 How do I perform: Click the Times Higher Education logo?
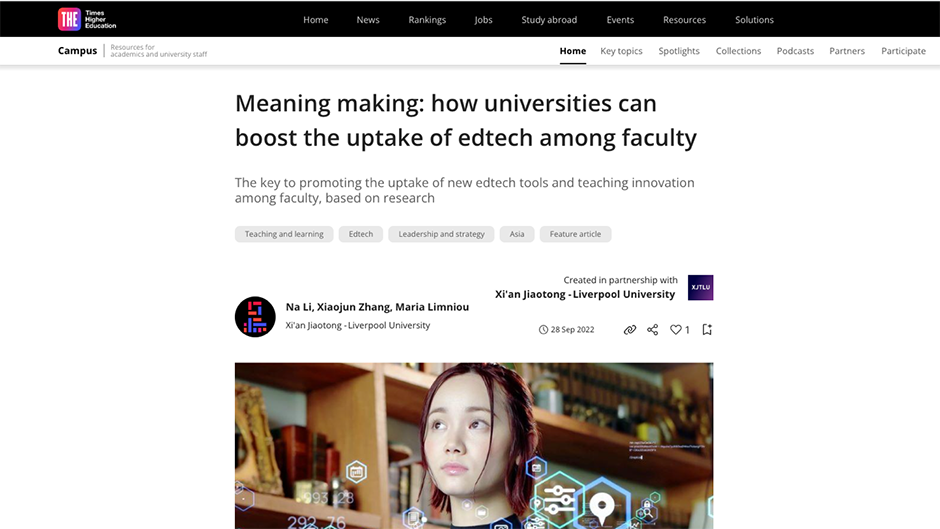pyautogui.click(x=87, y=19)
